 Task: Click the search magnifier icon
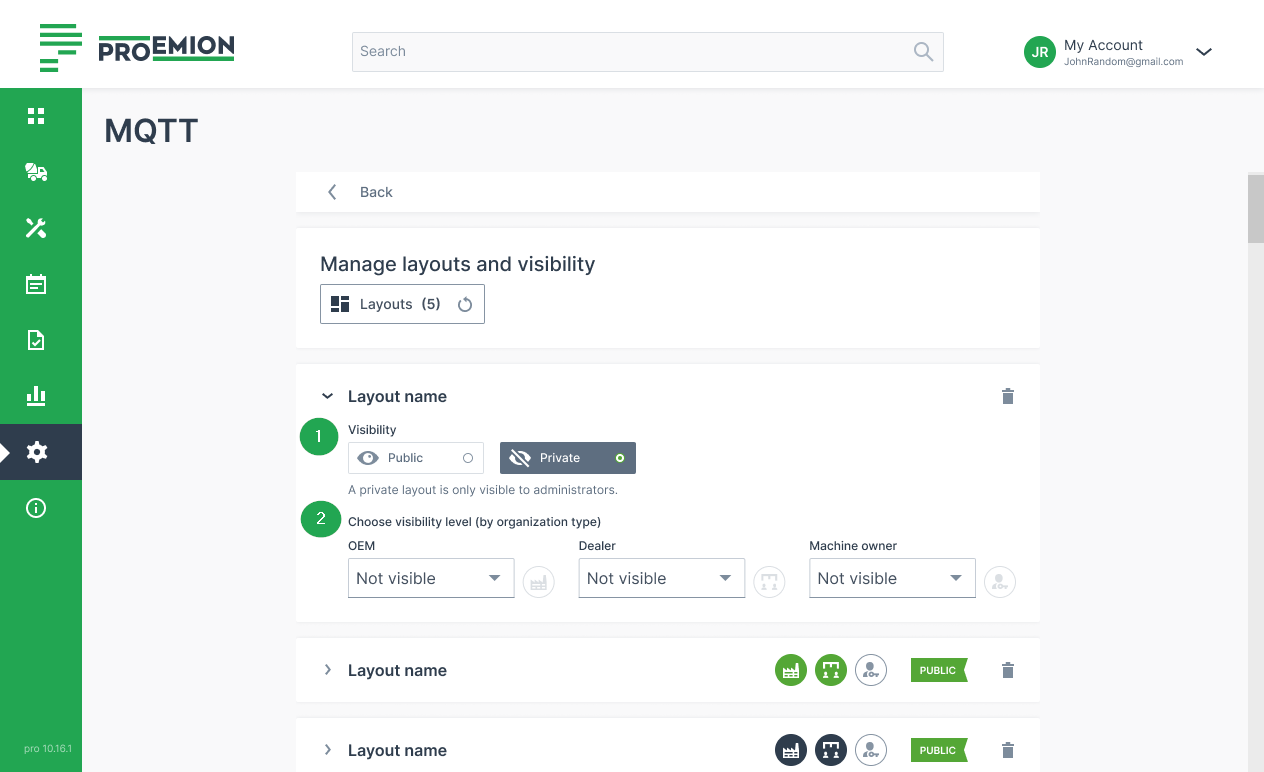coord(923,52)
